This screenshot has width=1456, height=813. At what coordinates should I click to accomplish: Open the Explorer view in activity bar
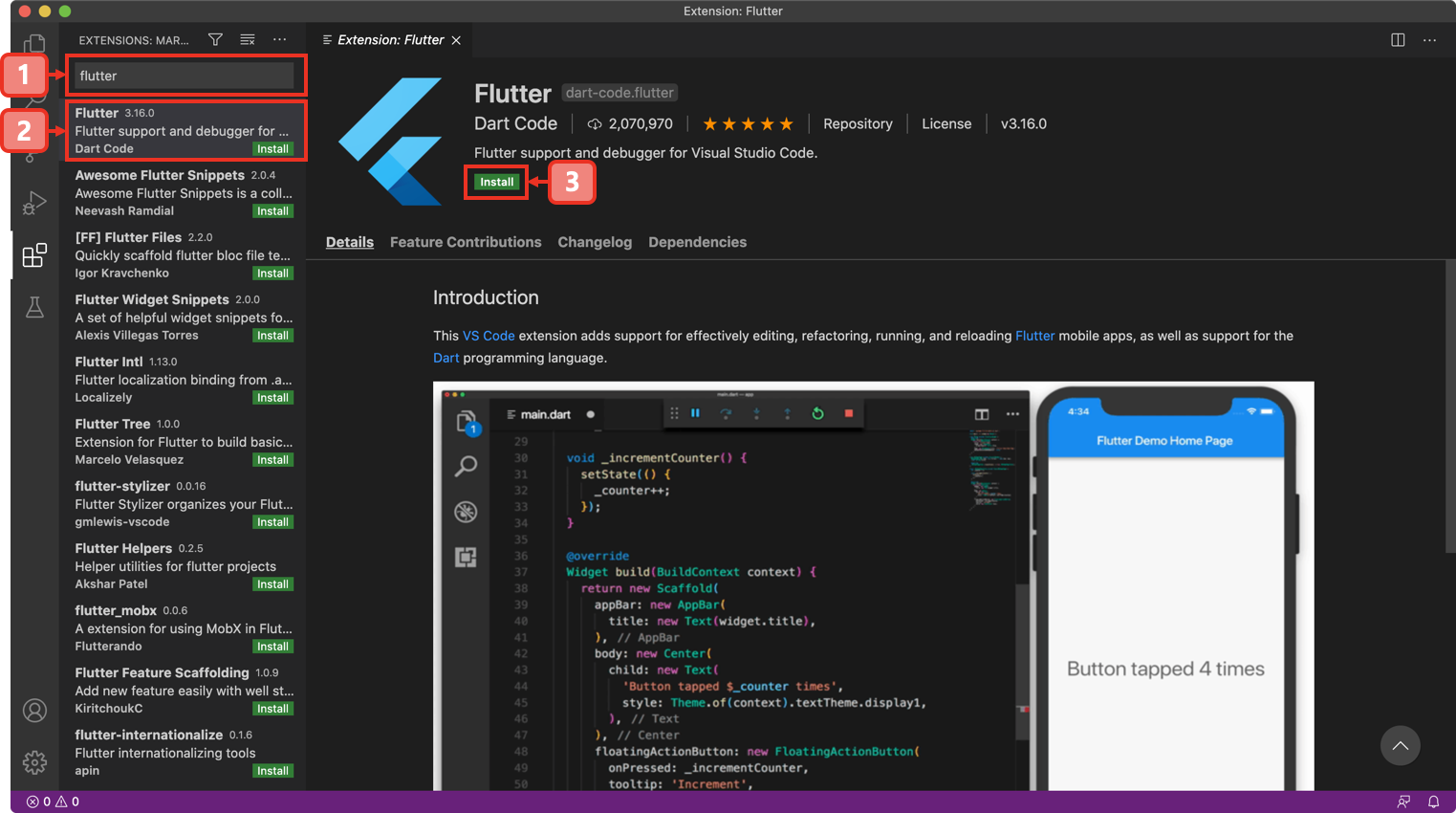34,44
